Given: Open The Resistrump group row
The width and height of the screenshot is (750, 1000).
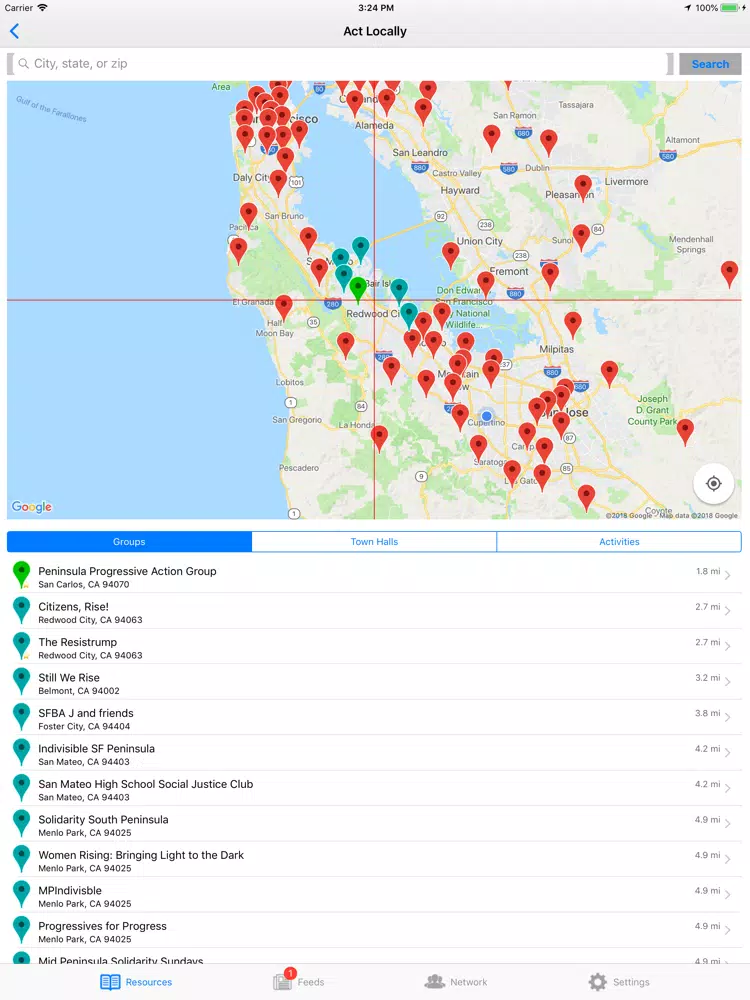Looking at the screenshot, I should click(x=374, y=647).
